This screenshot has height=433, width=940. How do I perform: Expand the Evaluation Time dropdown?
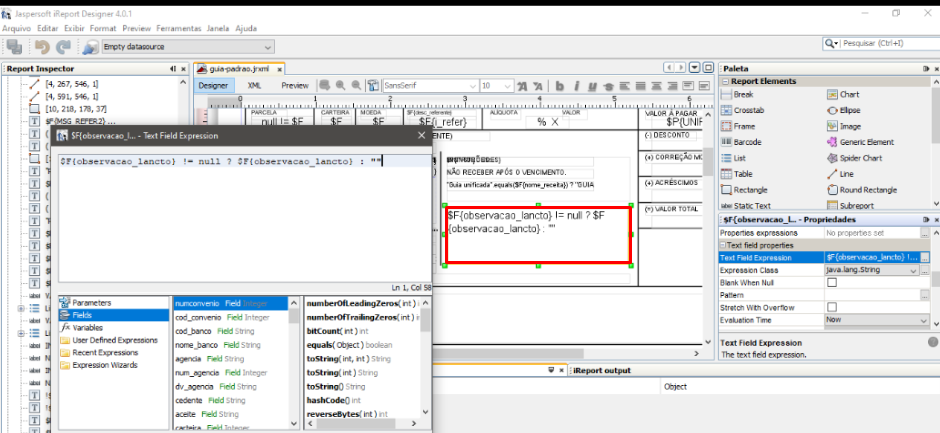[x=913, y=320]
